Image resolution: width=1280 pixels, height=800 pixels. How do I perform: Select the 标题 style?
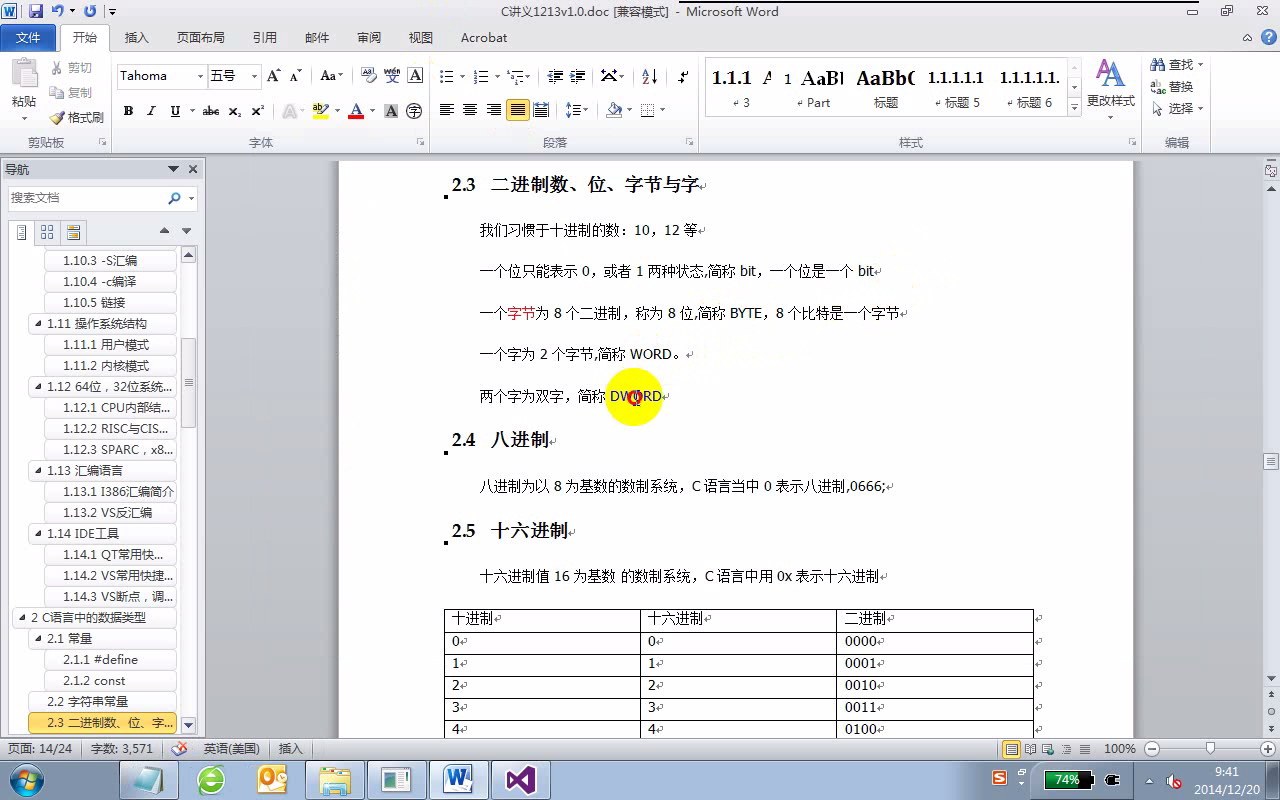(885, 87)
